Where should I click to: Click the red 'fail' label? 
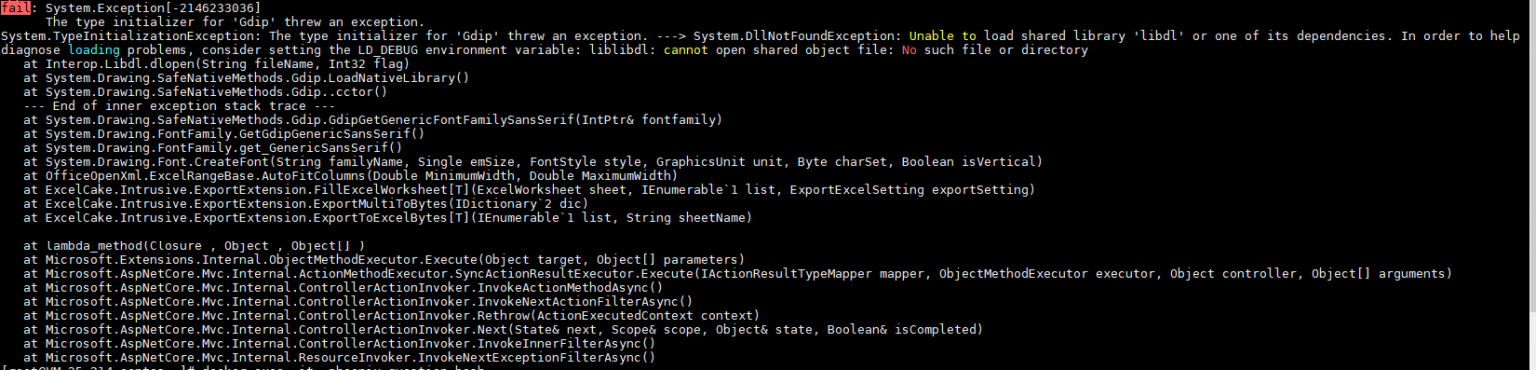(x=16, y=7)
